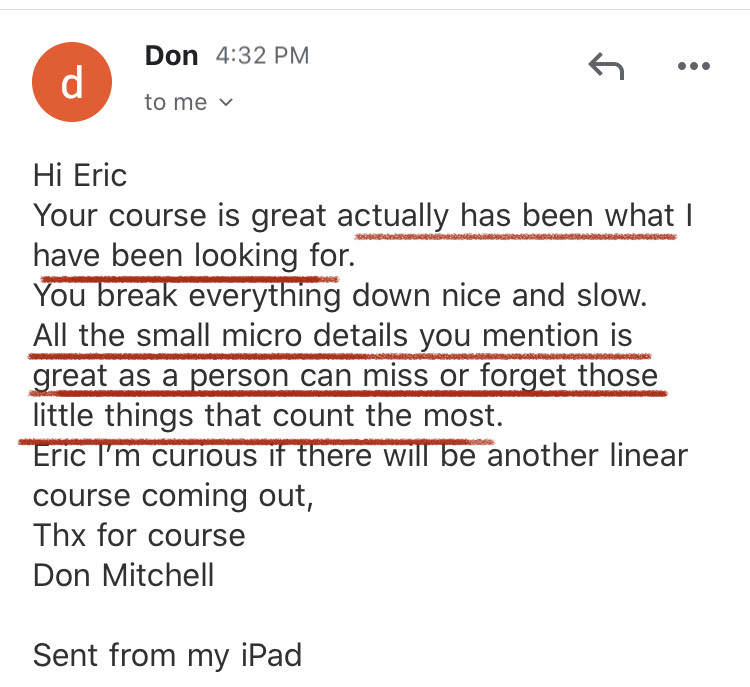Click the red underline beneath 'actually has been what'
Image resolution: width=750 pixels, height=687 pixels.
pos(516,236)
